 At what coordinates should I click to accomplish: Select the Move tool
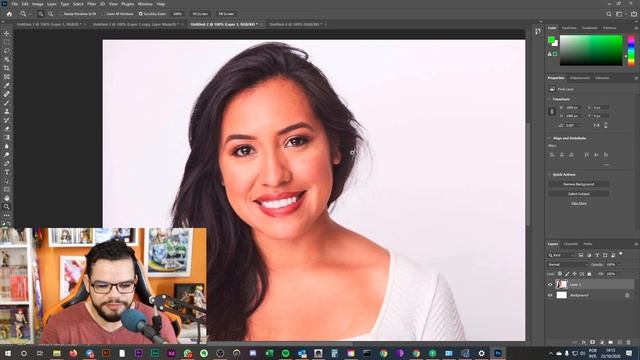tap(7, 33)
